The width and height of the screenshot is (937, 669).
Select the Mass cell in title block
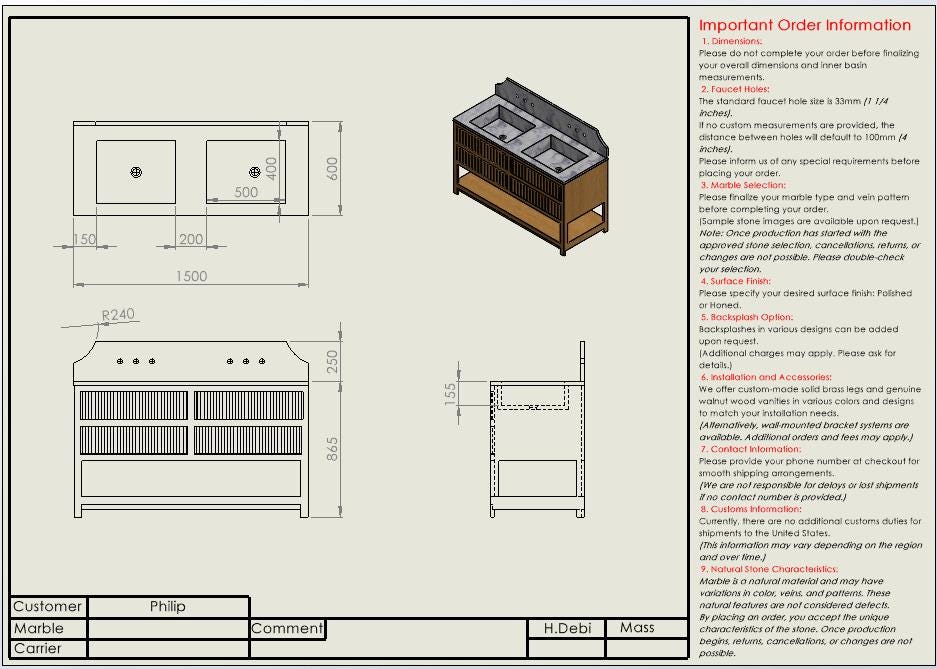(x=637, y=628)
